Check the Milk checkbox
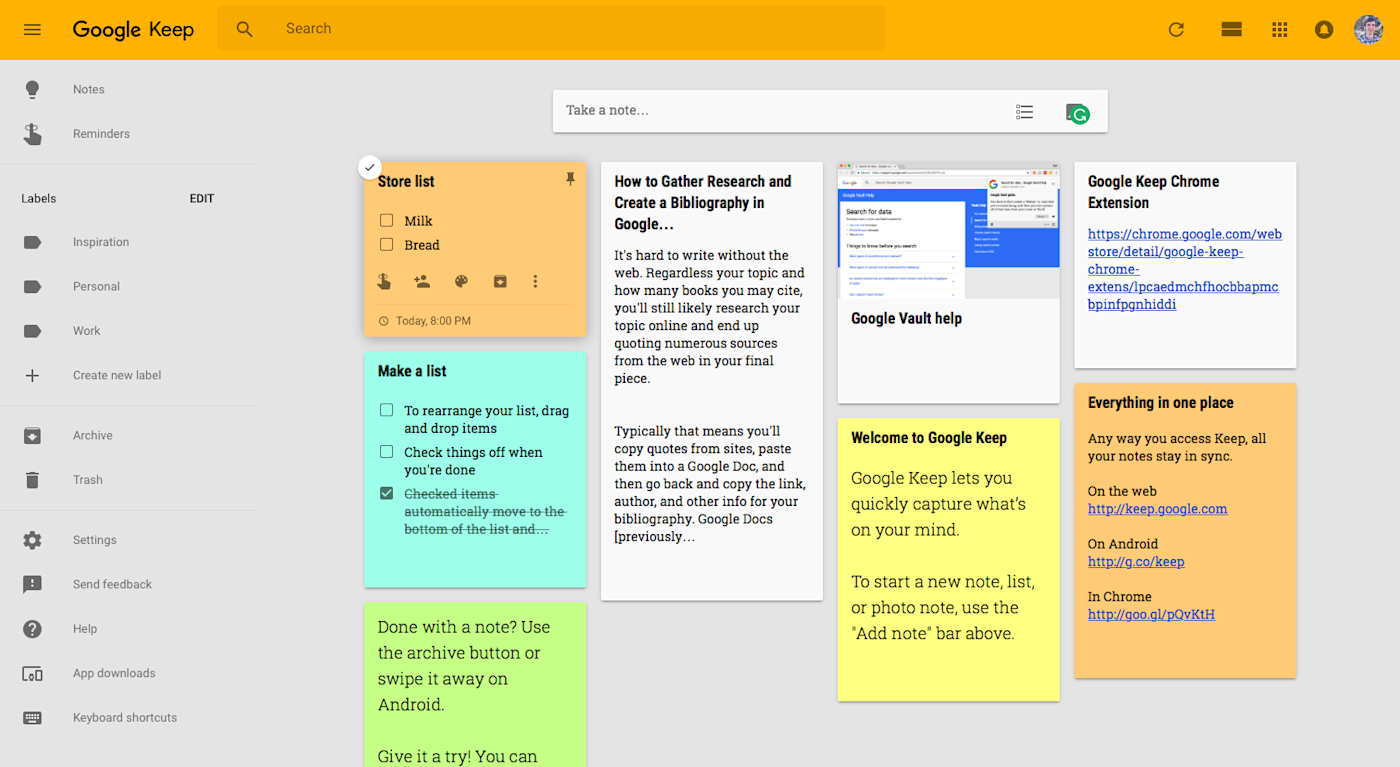1400x767 pixels. [386, 220]
